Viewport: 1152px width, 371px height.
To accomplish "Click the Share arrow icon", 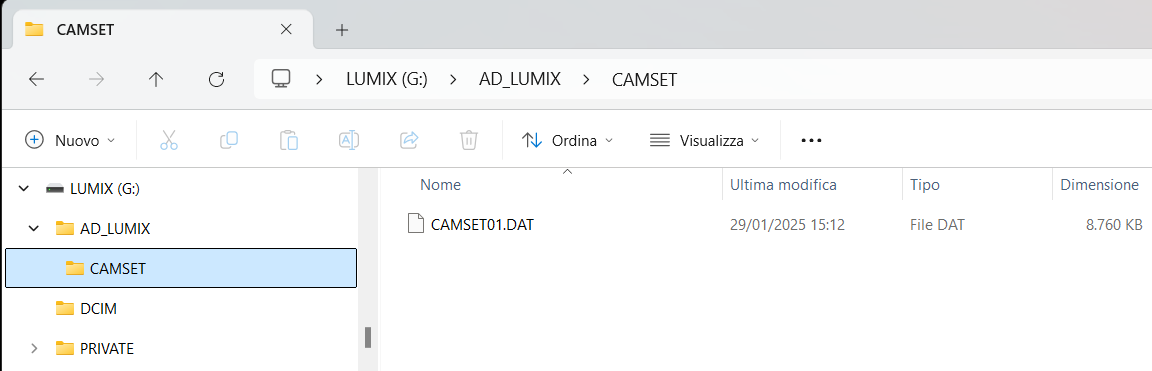I will click(408, 140).
